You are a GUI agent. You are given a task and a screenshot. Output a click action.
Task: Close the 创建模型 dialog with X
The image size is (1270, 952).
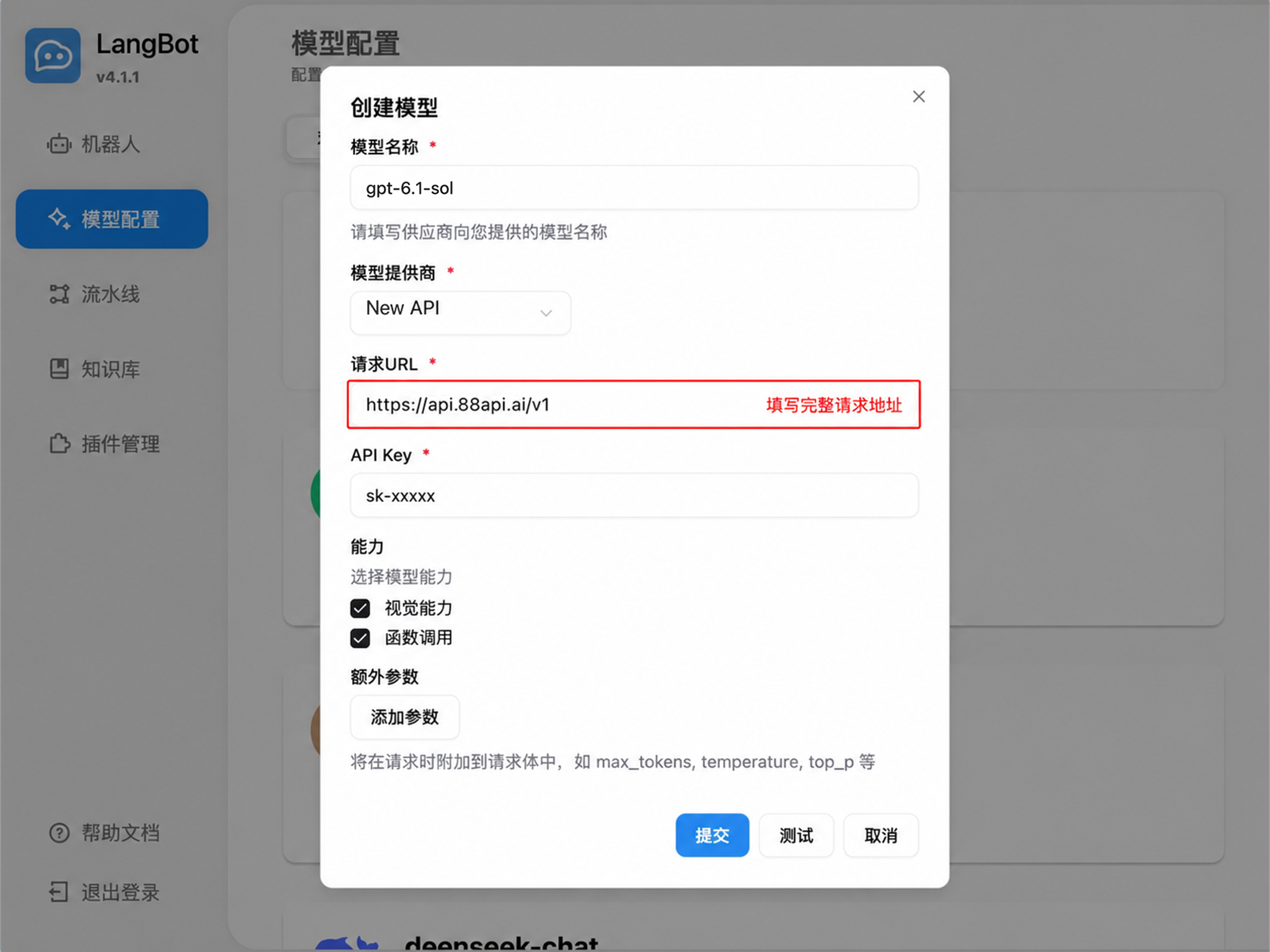pos(918,97)
